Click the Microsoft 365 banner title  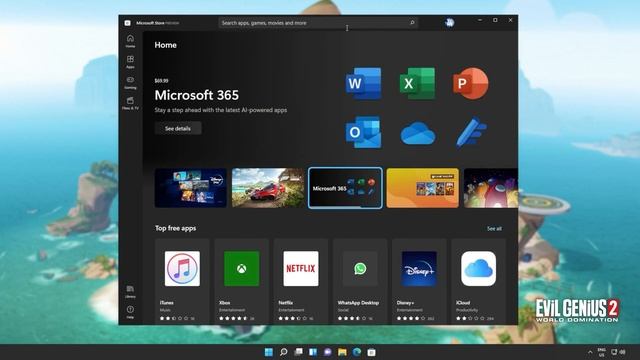click(x=197, y=95)
